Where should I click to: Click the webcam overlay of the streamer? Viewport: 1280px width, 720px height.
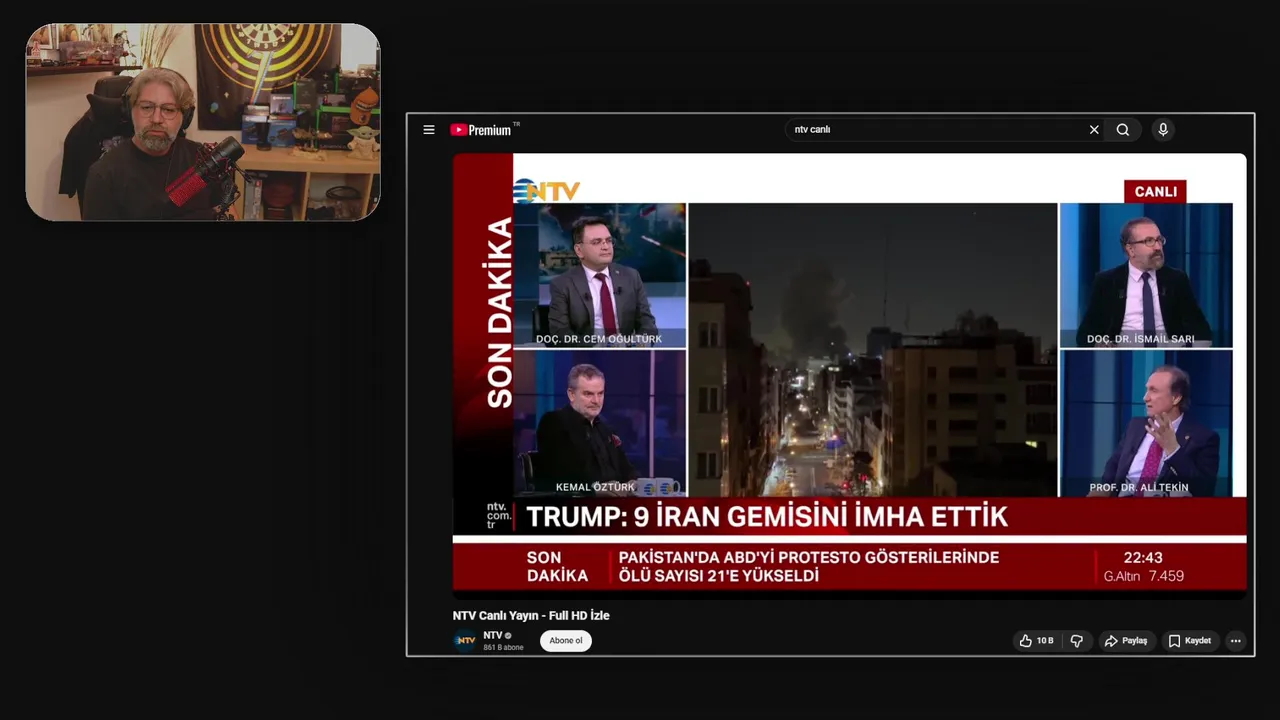tap(203, 122)
